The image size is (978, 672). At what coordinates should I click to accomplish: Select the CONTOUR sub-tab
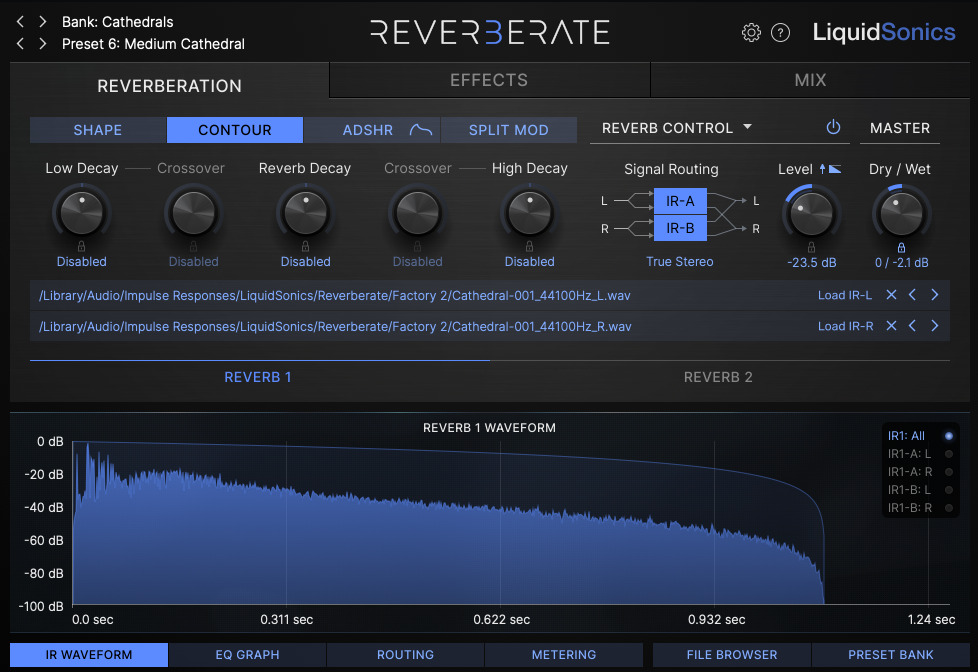(235, 130)
